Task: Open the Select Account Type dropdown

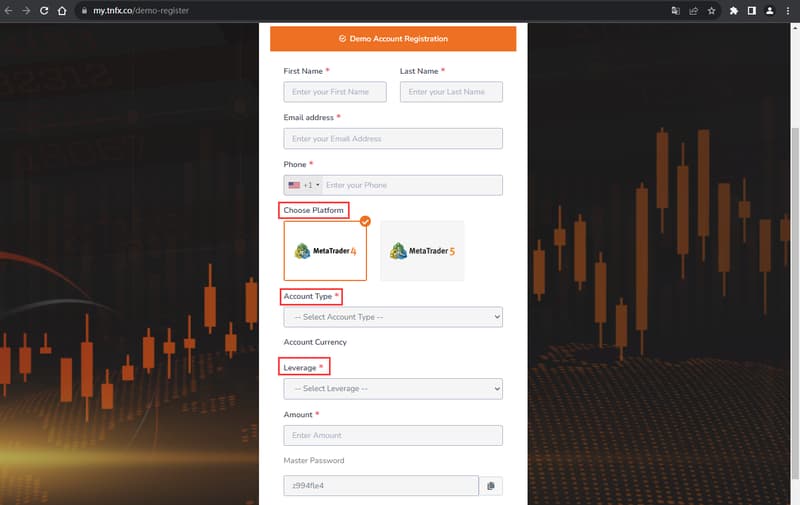Action: coord(393,317)
